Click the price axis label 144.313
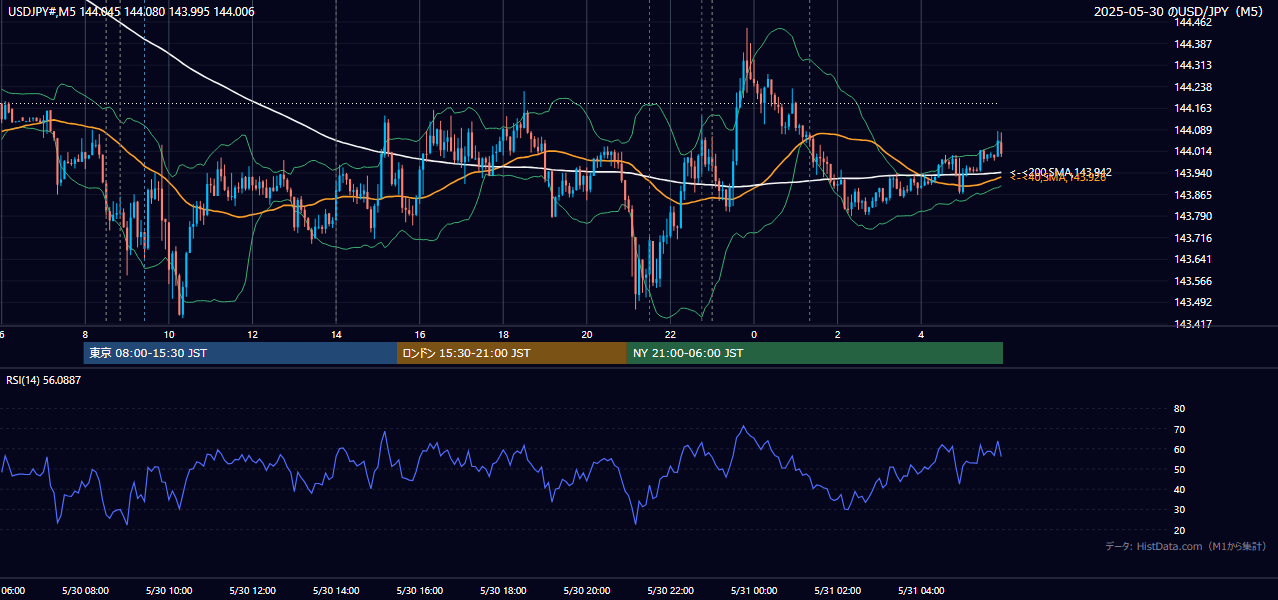The image size is (1278, 600). point(1194,65)
